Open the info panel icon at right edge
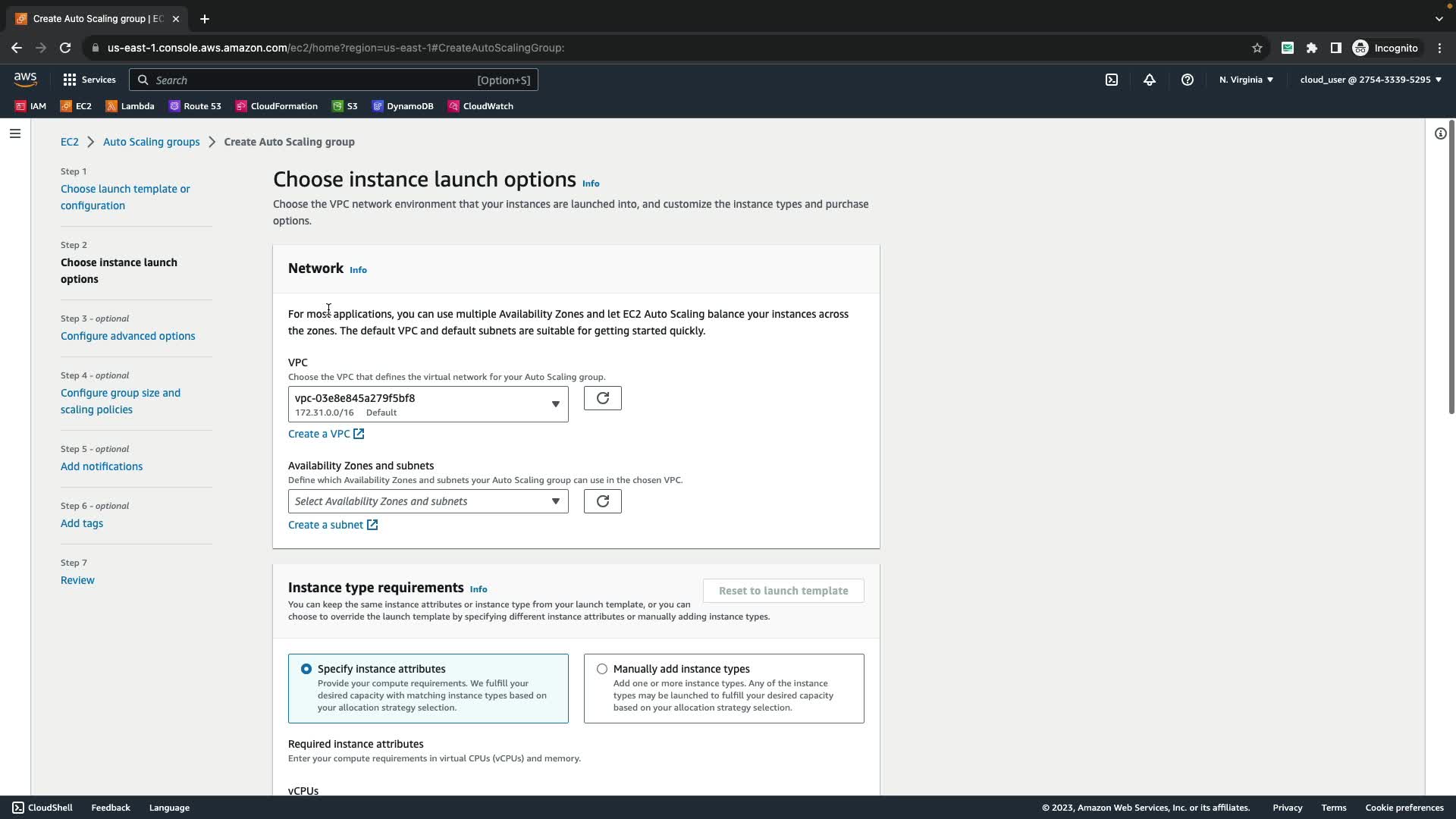The width and height of the screenshot is (1456, 819). coord(1440,133)
